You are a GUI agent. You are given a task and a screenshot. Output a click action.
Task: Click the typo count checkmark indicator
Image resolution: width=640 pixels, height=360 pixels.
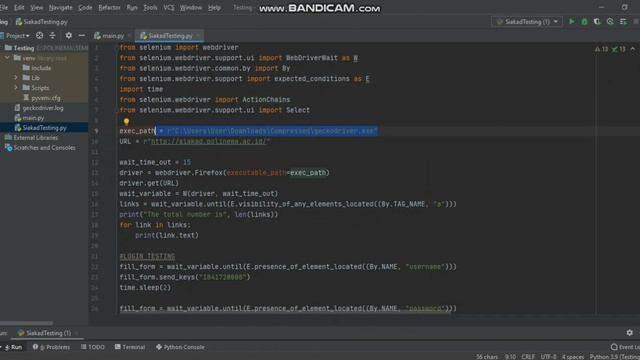618,49
